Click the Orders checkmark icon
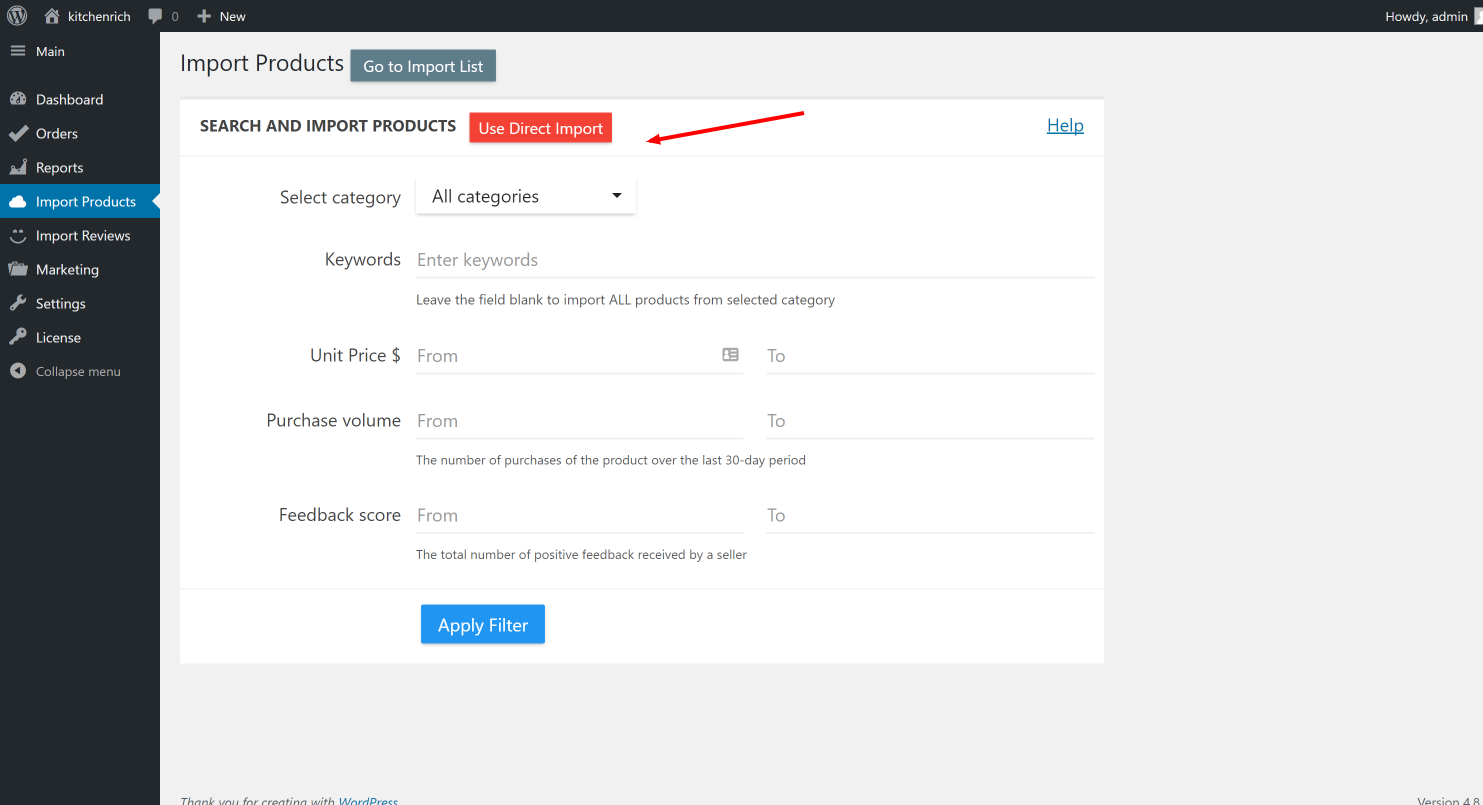 click(18, 133)
